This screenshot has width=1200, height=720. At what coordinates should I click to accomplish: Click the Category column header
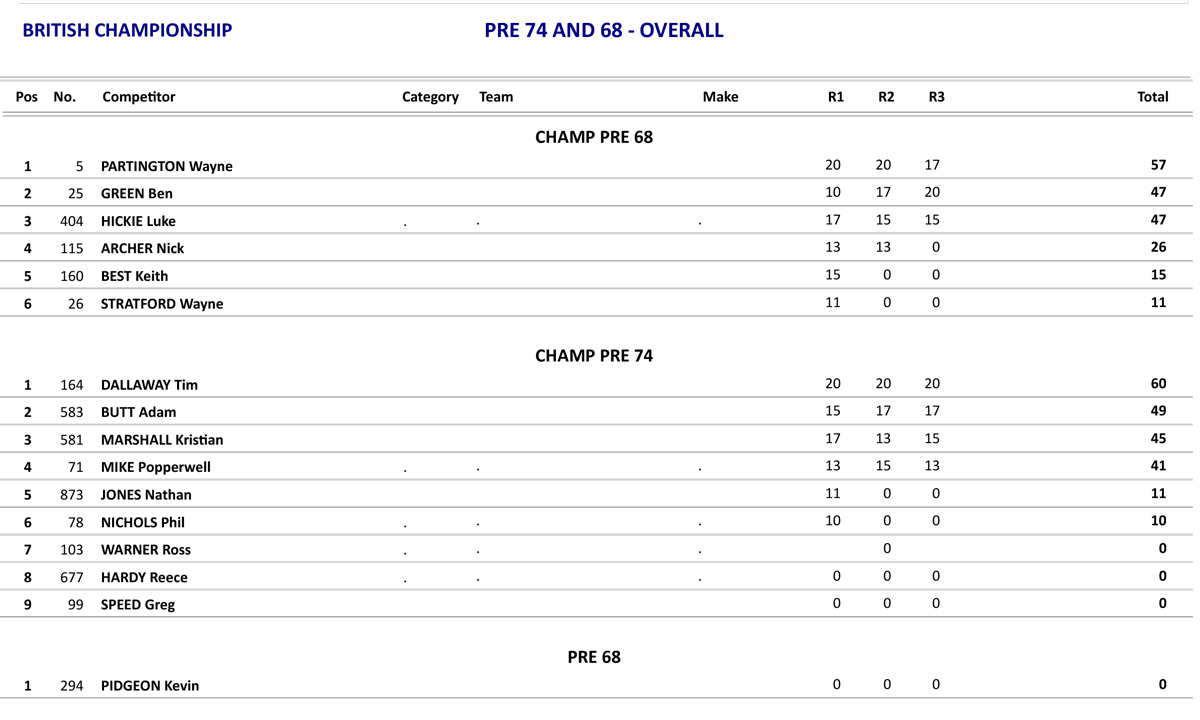click(430, 97)
